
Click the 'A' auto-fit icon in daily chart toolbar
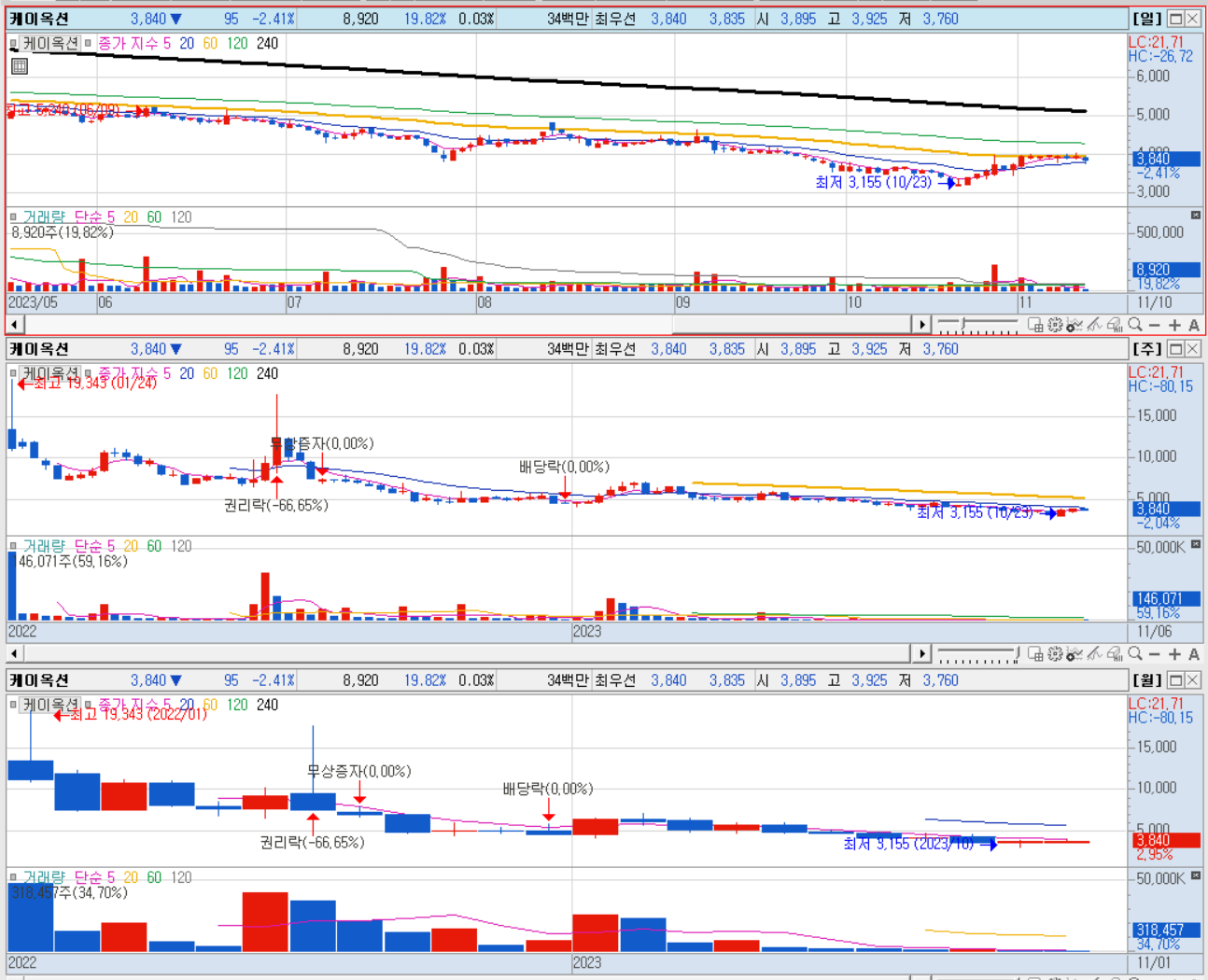coord(1194,325)
